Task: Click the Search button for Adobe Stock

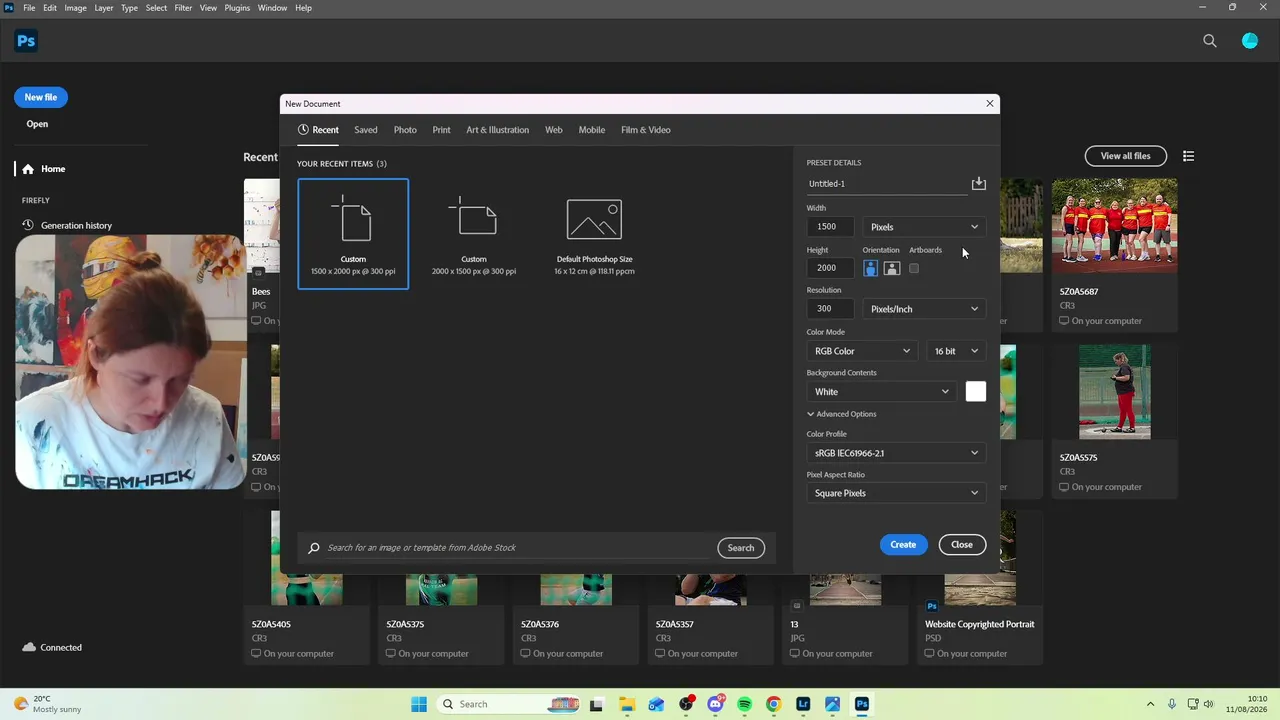Action: [x=741, y=548]
